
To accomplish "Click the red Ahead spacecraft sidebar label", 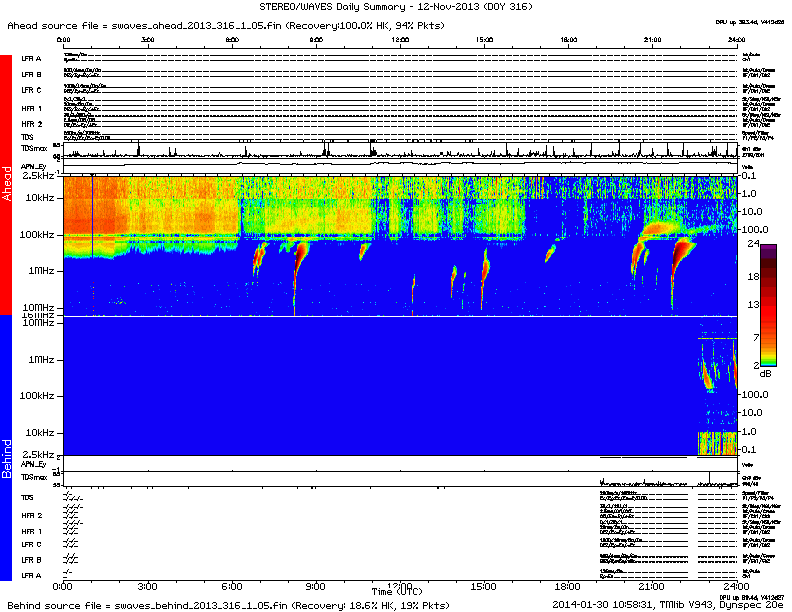I will (6, 185).
